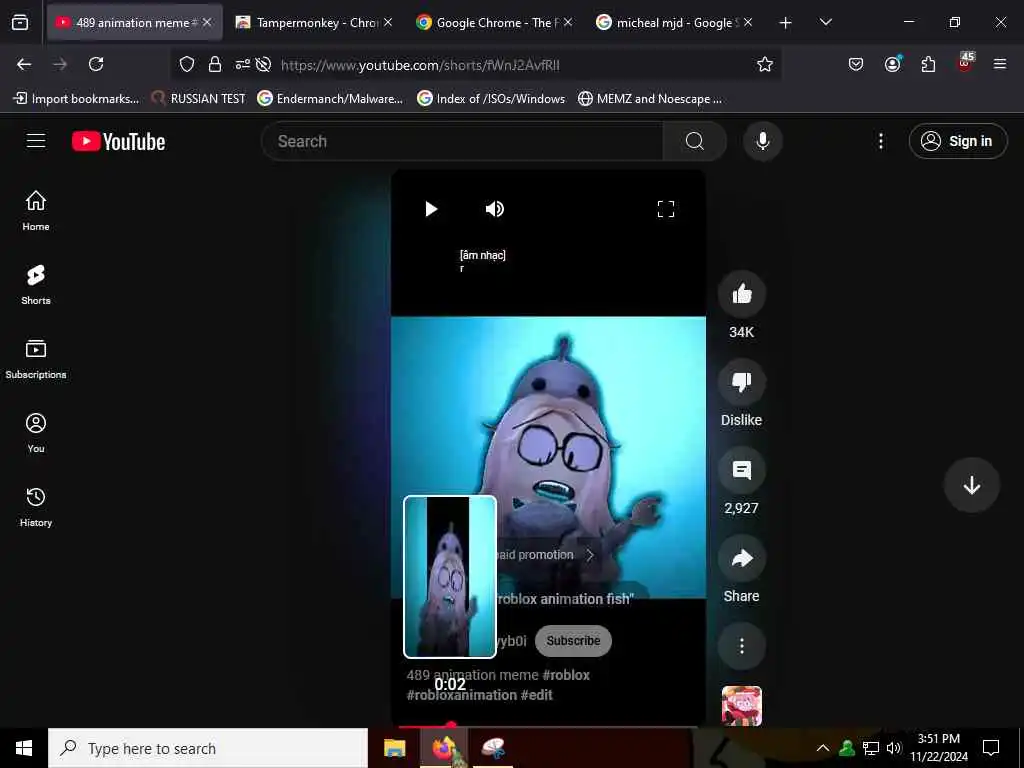Click the Sign in button
Screen dimensions: 1024x768
[957, 141]
